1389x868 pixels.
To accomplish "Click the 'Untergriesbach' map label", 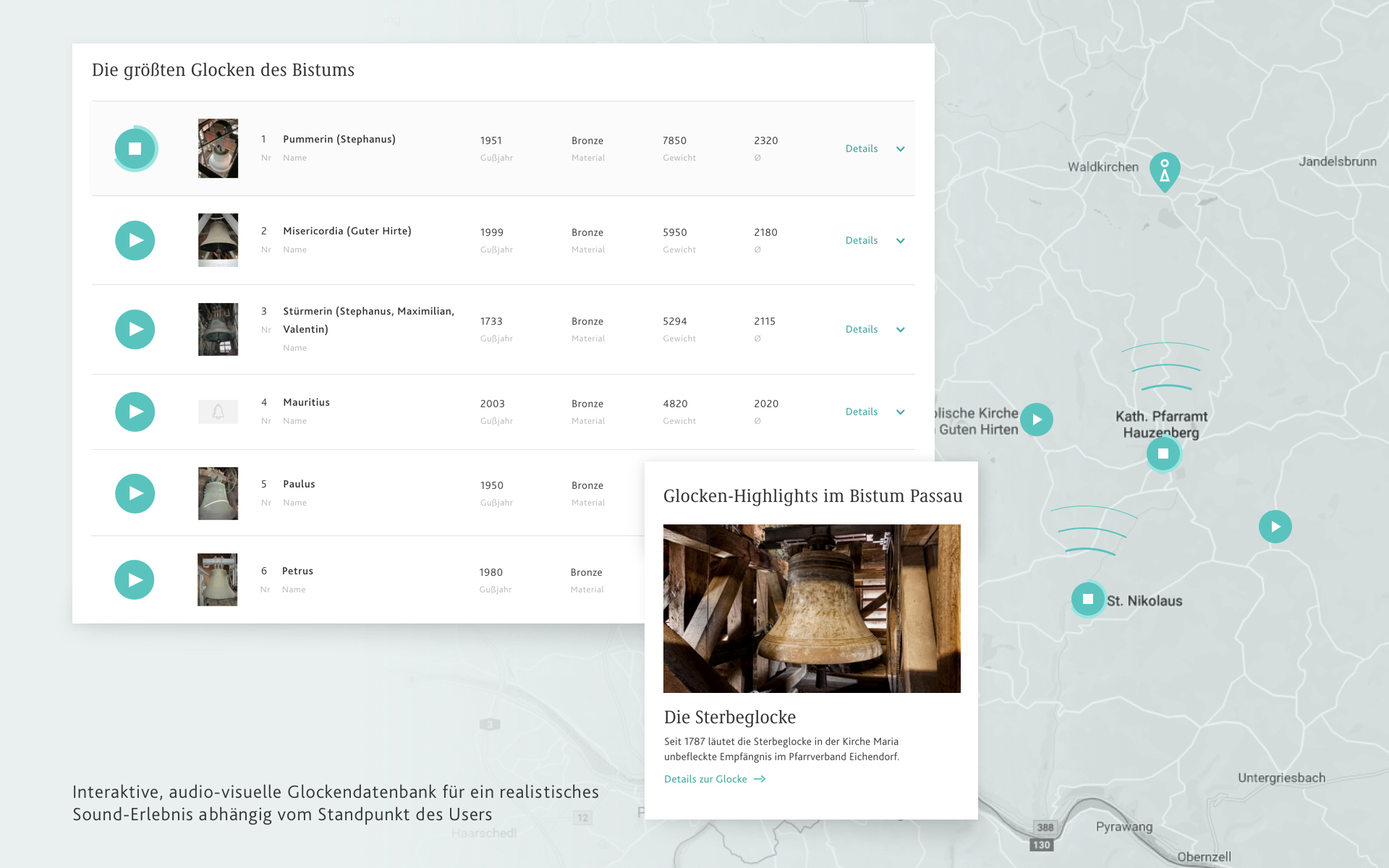I will tap(1281, 778).
